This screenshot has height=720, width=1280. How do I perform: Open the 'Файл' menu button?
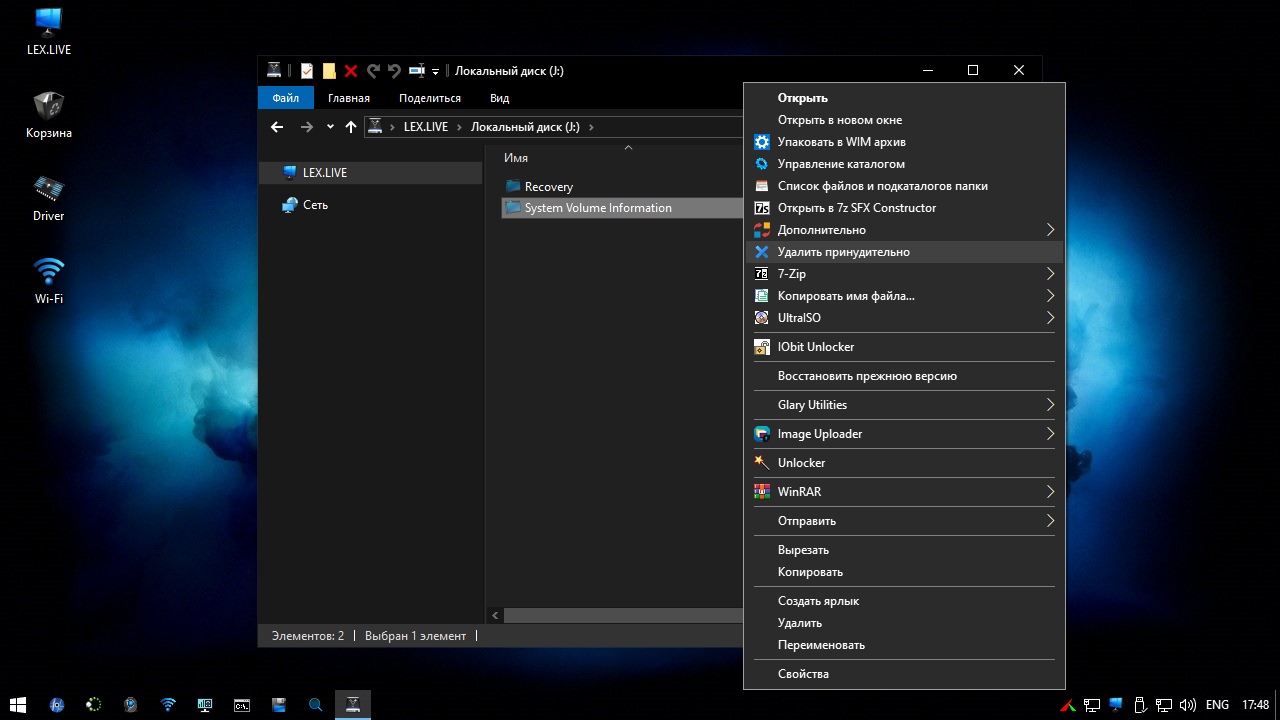(285, 98)
